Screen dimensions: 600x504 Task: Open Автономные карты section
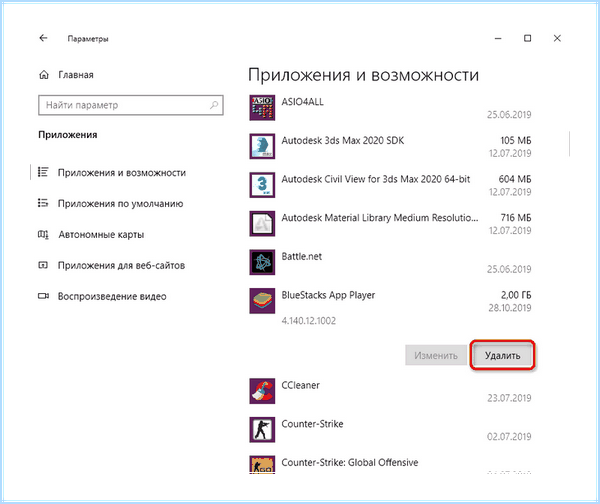click(101, 235)
